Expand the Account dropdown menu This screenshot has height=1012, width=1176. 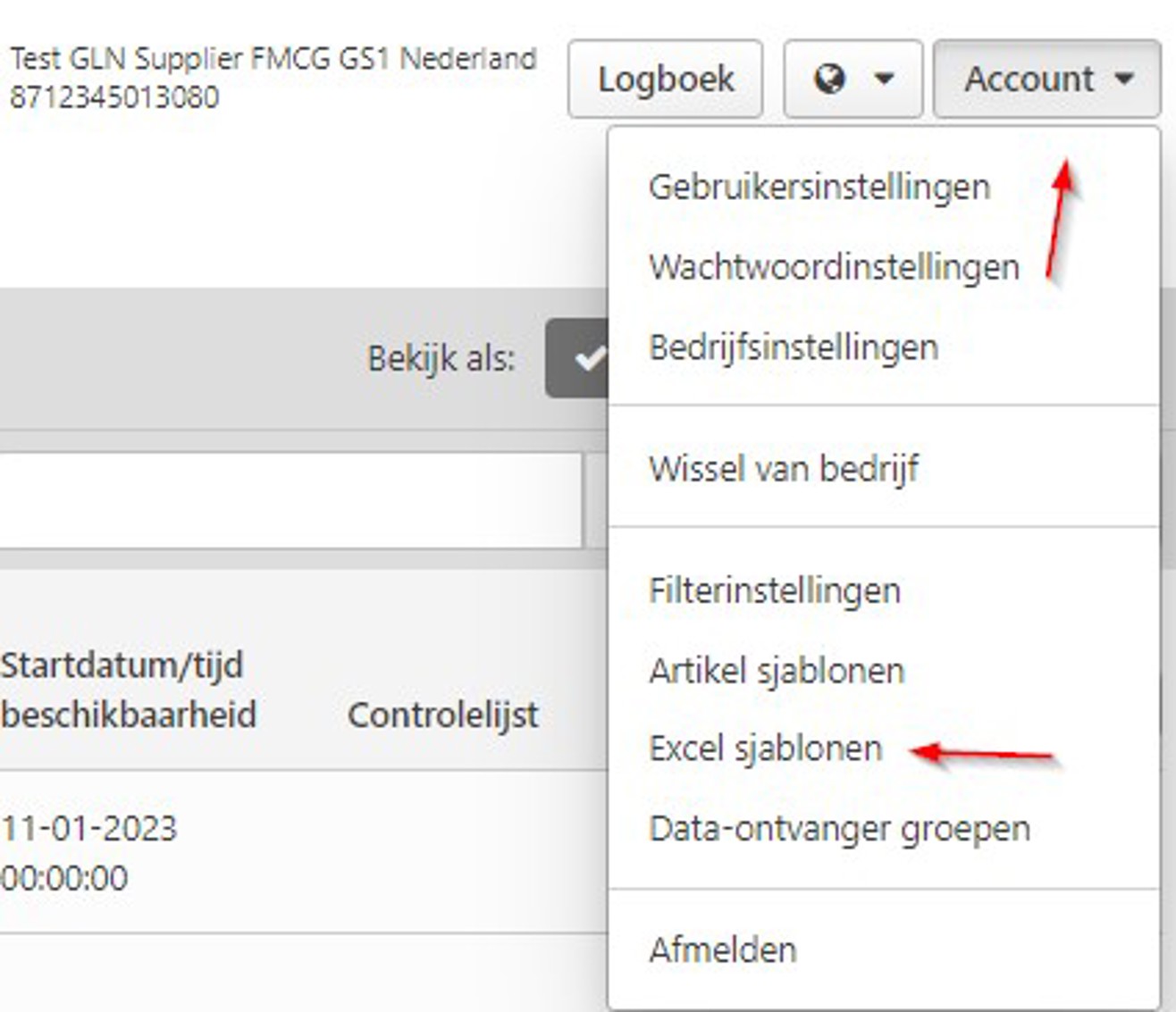tap(1044, 79)
